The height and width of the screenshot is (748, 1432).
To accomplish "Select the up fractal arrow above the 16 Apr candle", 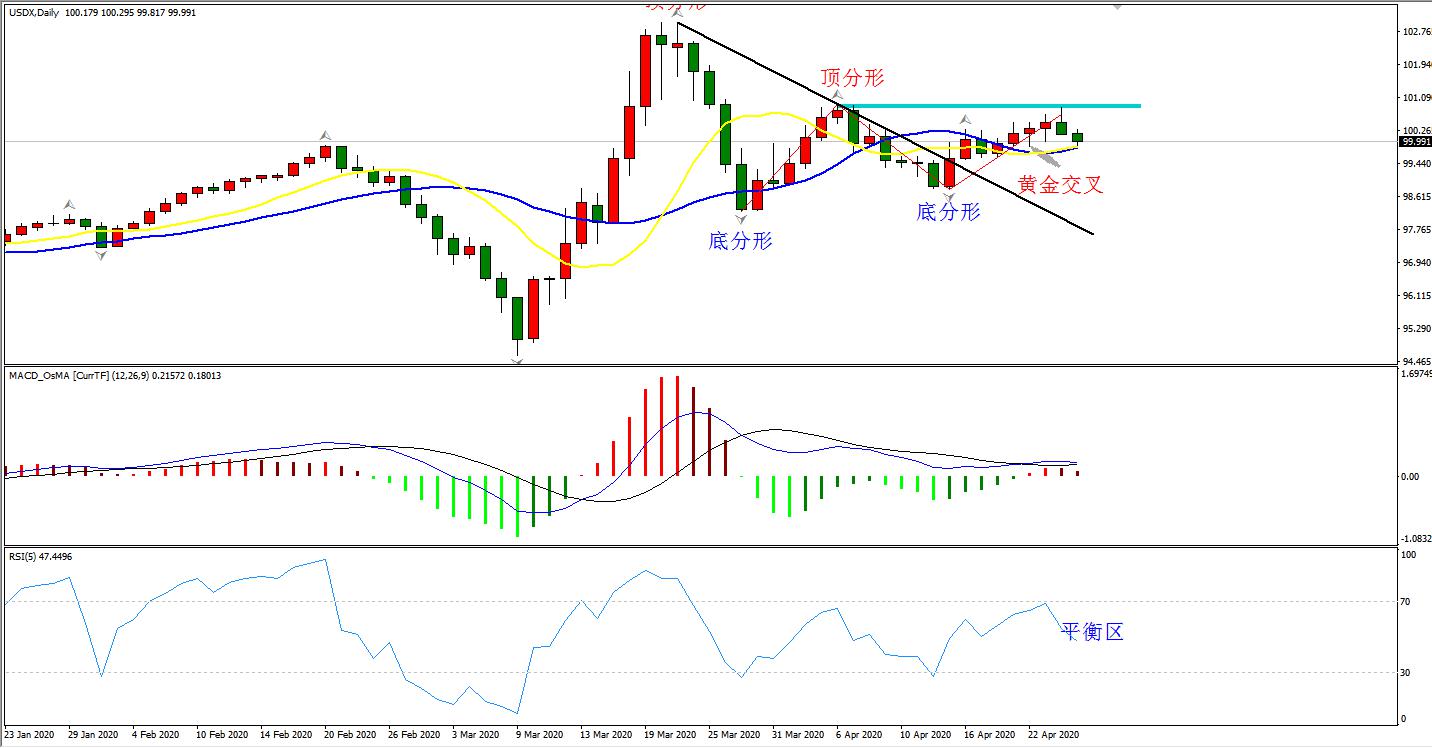I will (966, 120).
